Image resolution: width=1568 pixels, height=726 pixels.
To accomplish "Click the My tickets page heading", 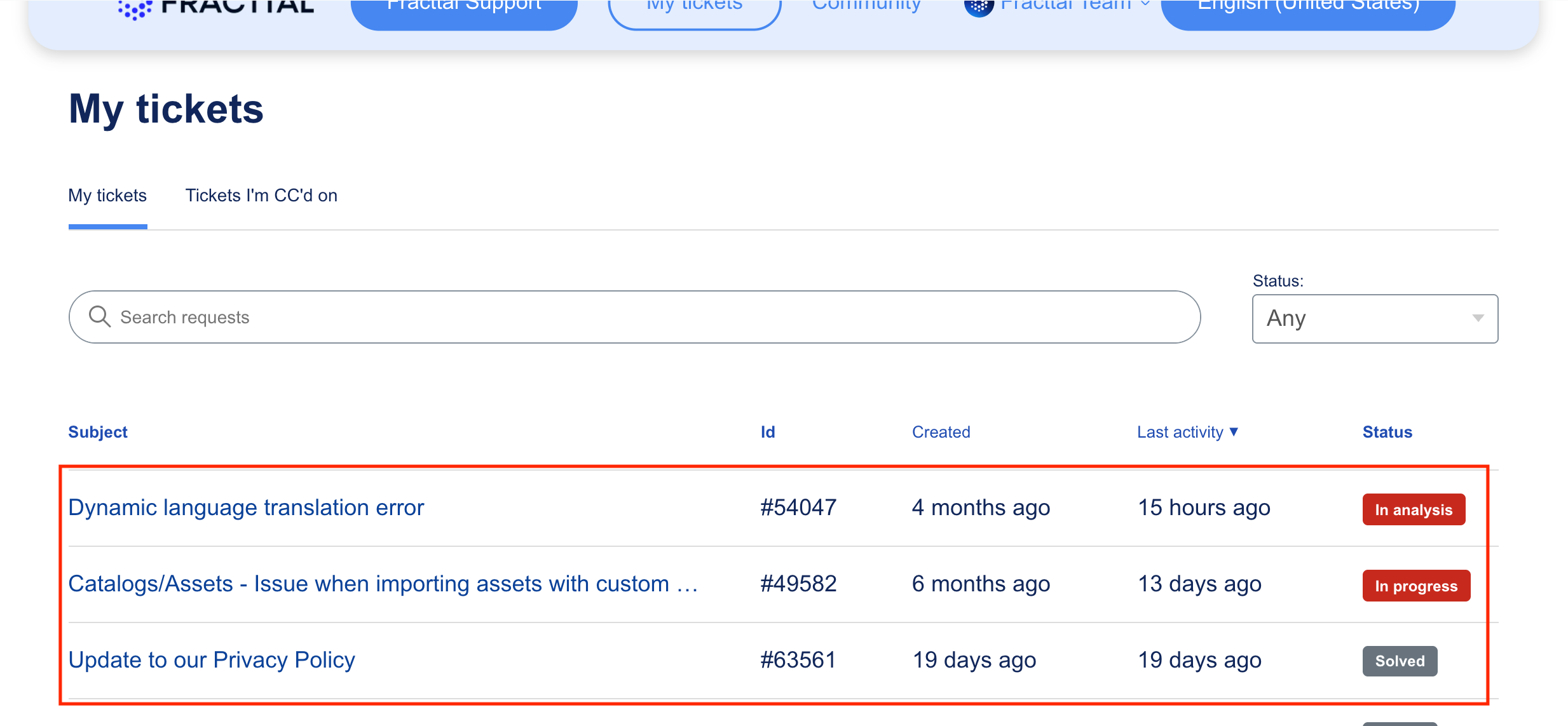I will coord(166,109).
